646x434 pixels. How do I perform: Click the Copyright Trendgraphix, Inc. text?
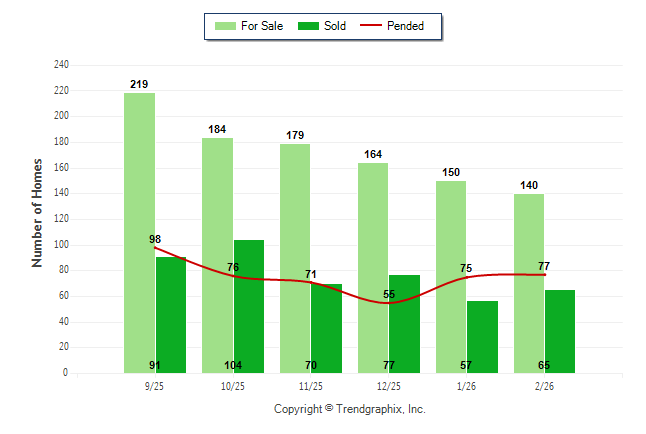(x=350, y=409)
